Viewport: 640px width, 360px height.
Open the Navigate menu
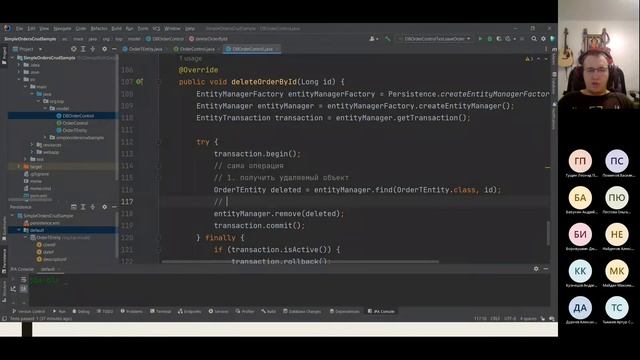click(x=62, y=29)
